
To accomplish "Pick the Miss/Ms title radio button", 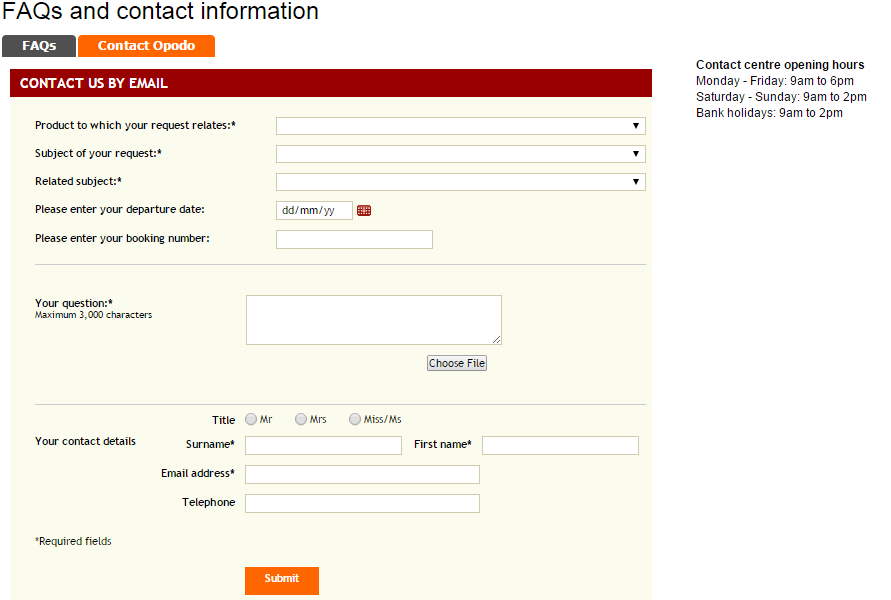I will [355, 420].
